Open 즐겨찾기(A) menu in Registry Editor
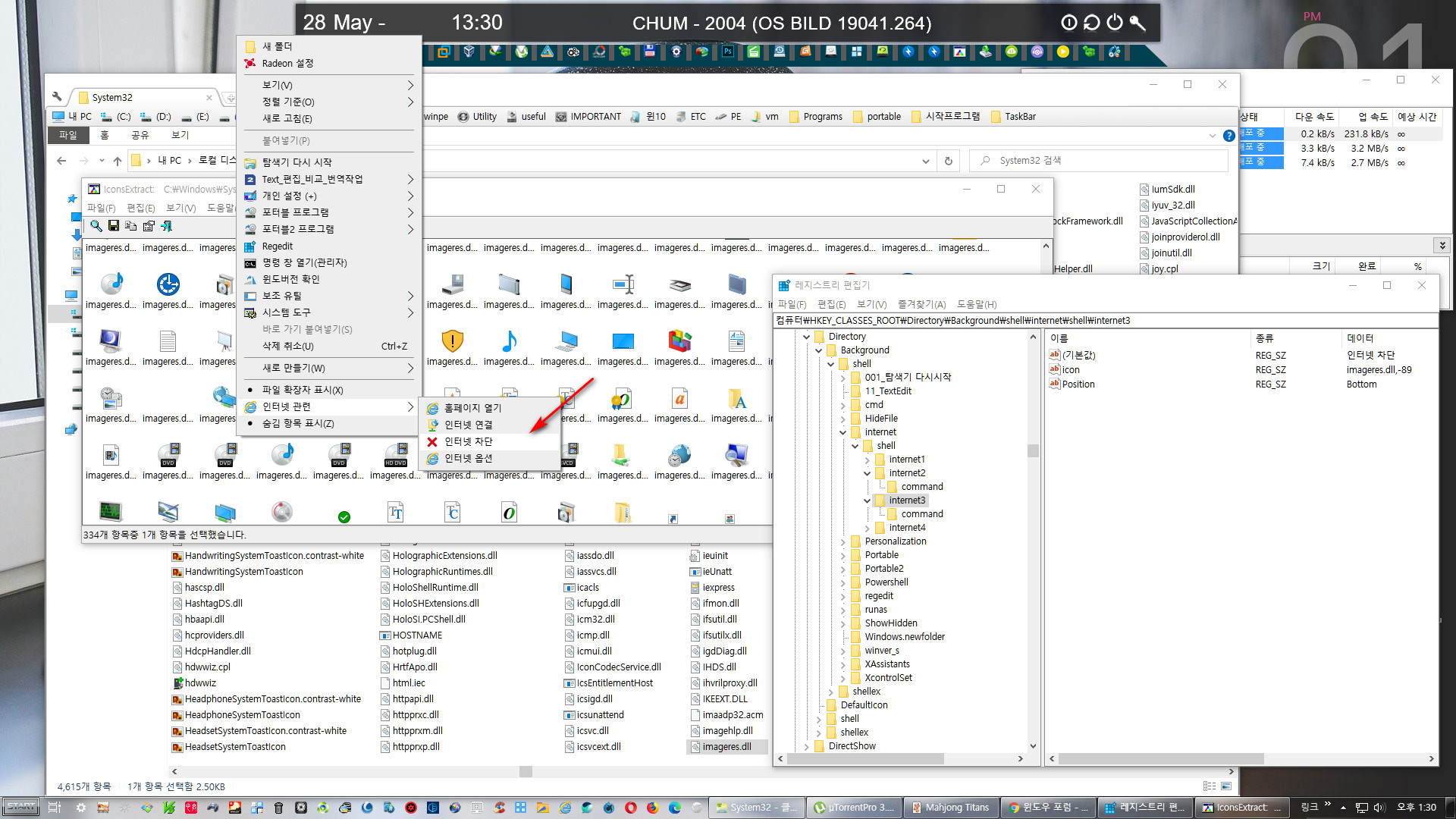Screen dimensions: 1456x819 (x=921, y=304)
